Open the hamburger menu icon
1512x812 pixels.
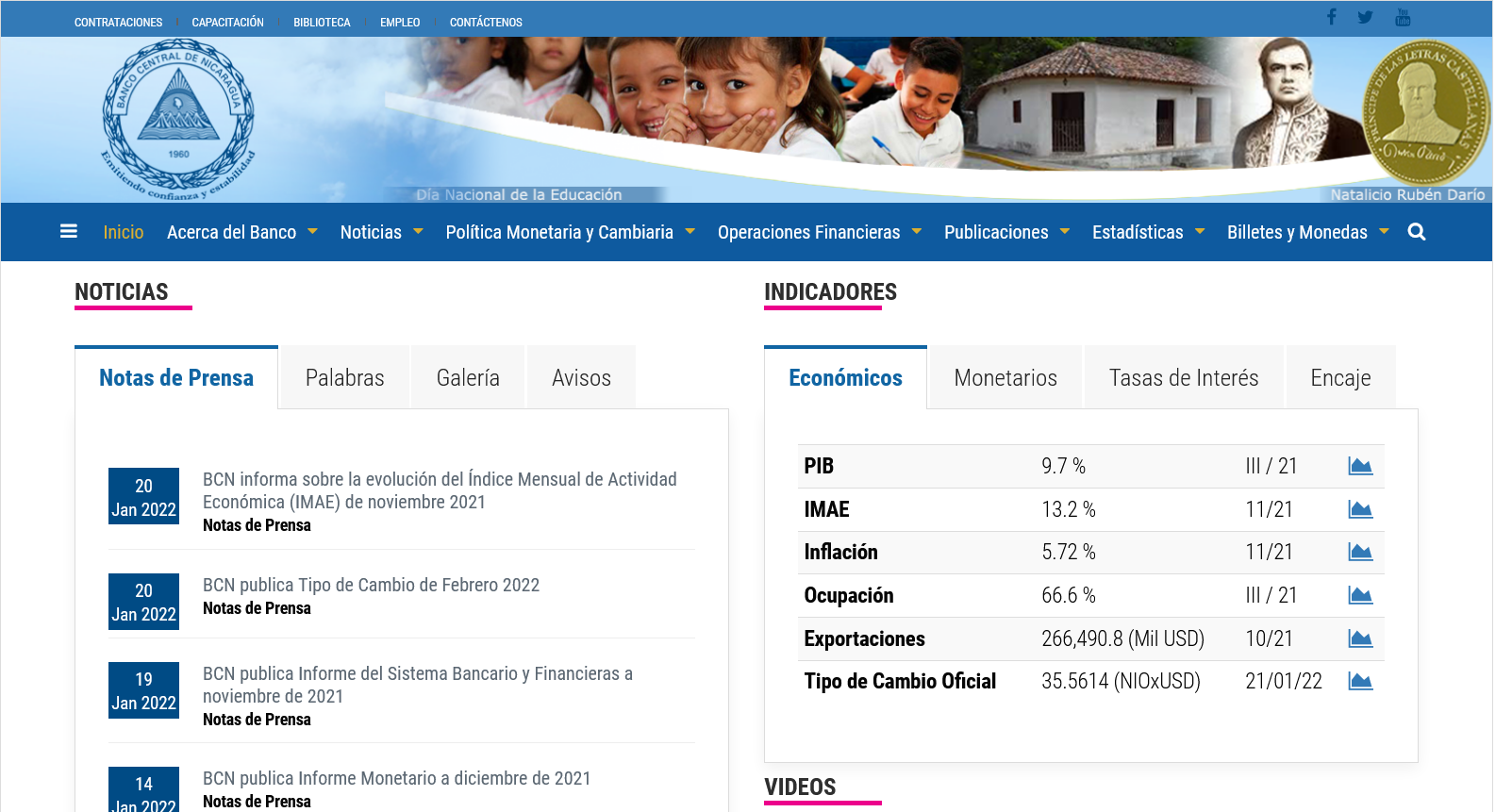[69, 231]
